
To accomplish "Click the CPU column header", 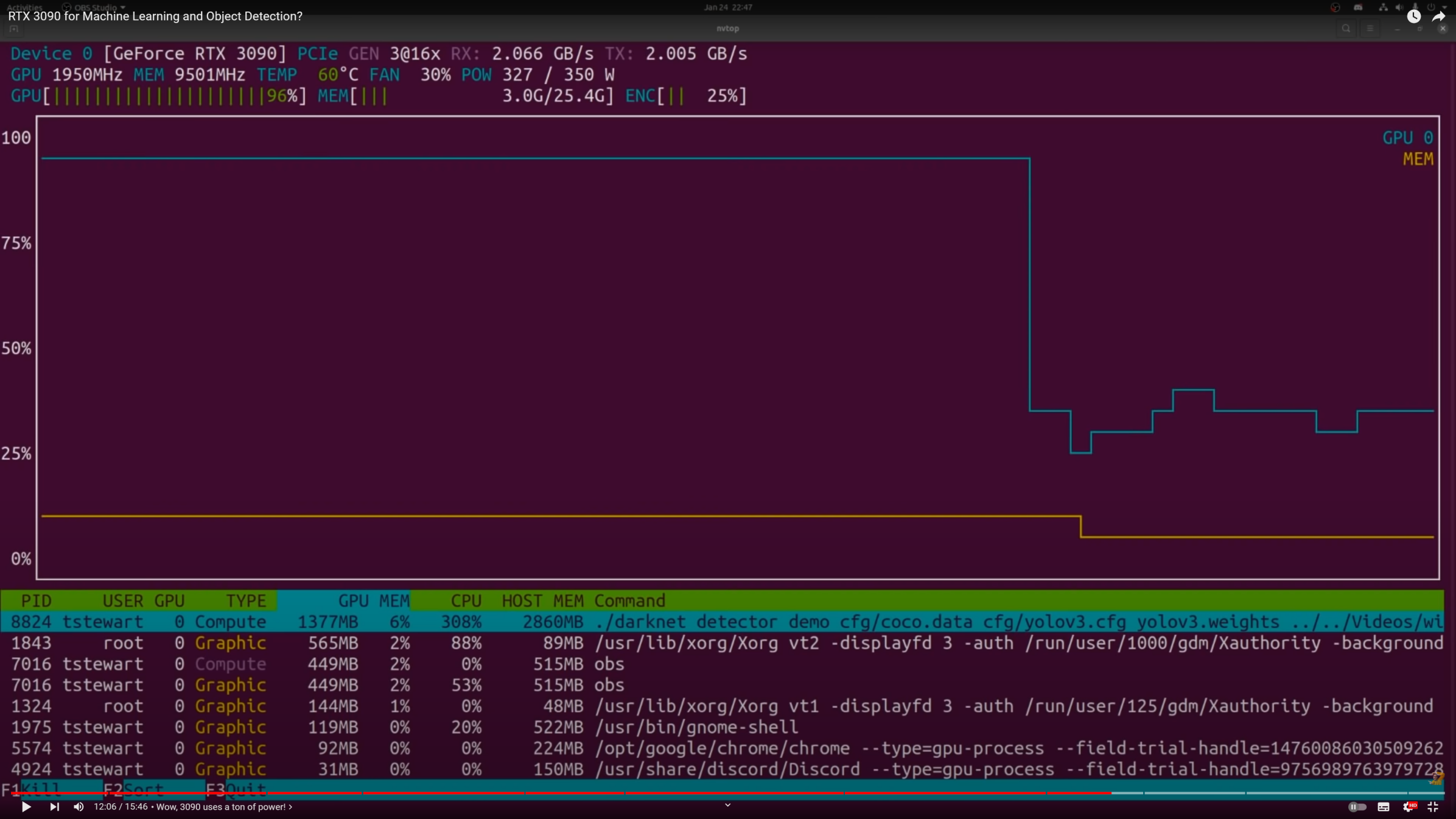I will click(x=466, y=601).
